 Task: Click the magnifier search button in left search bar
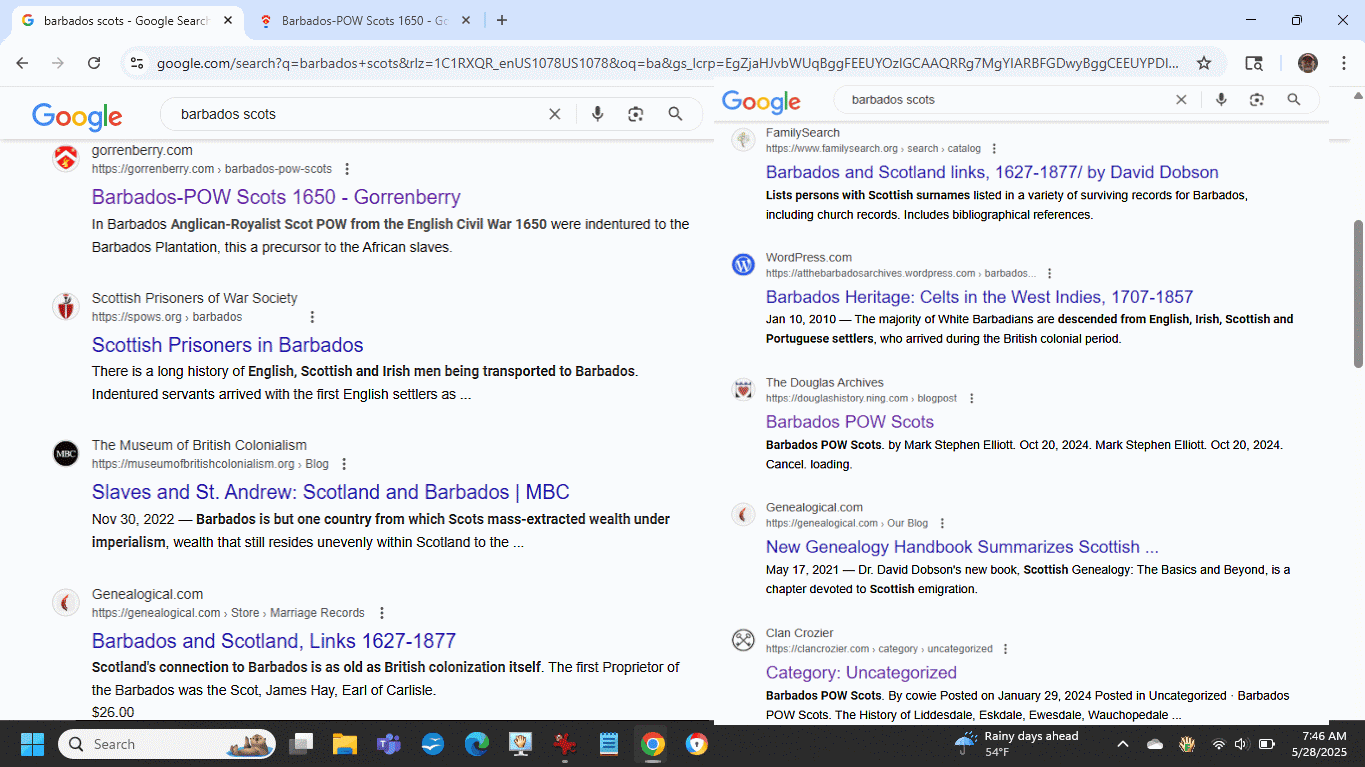(x=676, y=114)
